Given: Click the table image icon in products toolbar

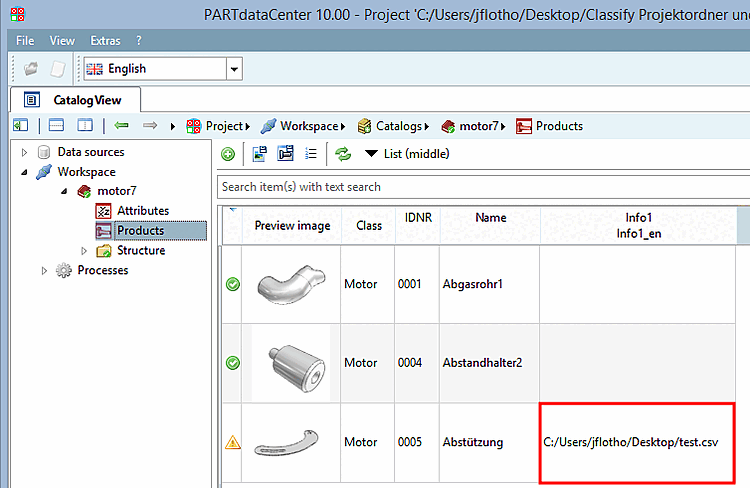Looking at the screenshot, I should coord(286,154).
